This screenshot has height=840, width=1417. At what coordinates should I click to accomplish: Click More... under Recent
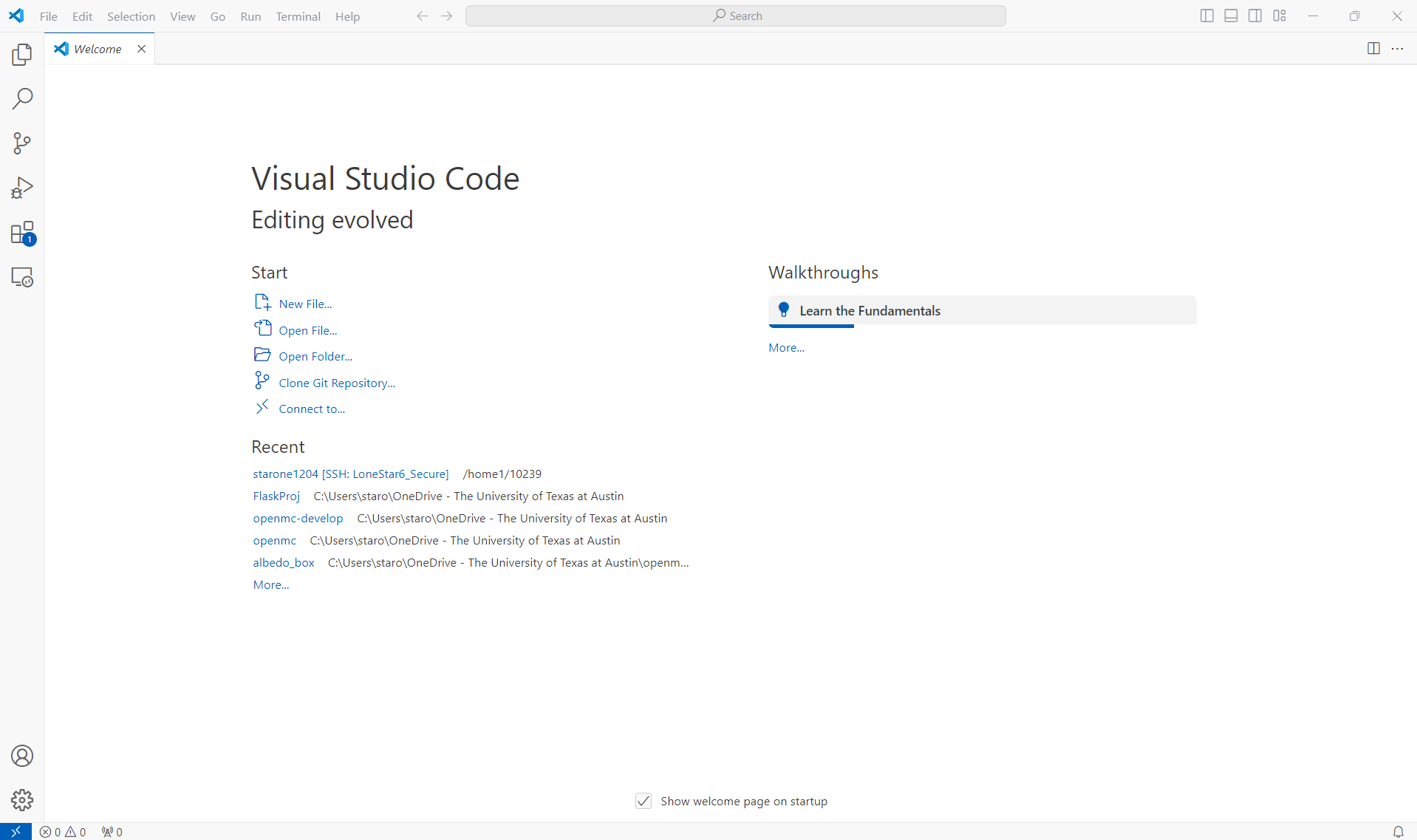271,584
